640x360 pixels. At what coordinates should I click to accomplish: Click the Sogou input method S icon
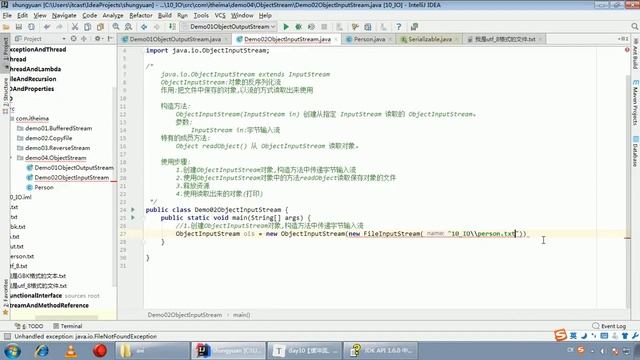tap(560, 335)
